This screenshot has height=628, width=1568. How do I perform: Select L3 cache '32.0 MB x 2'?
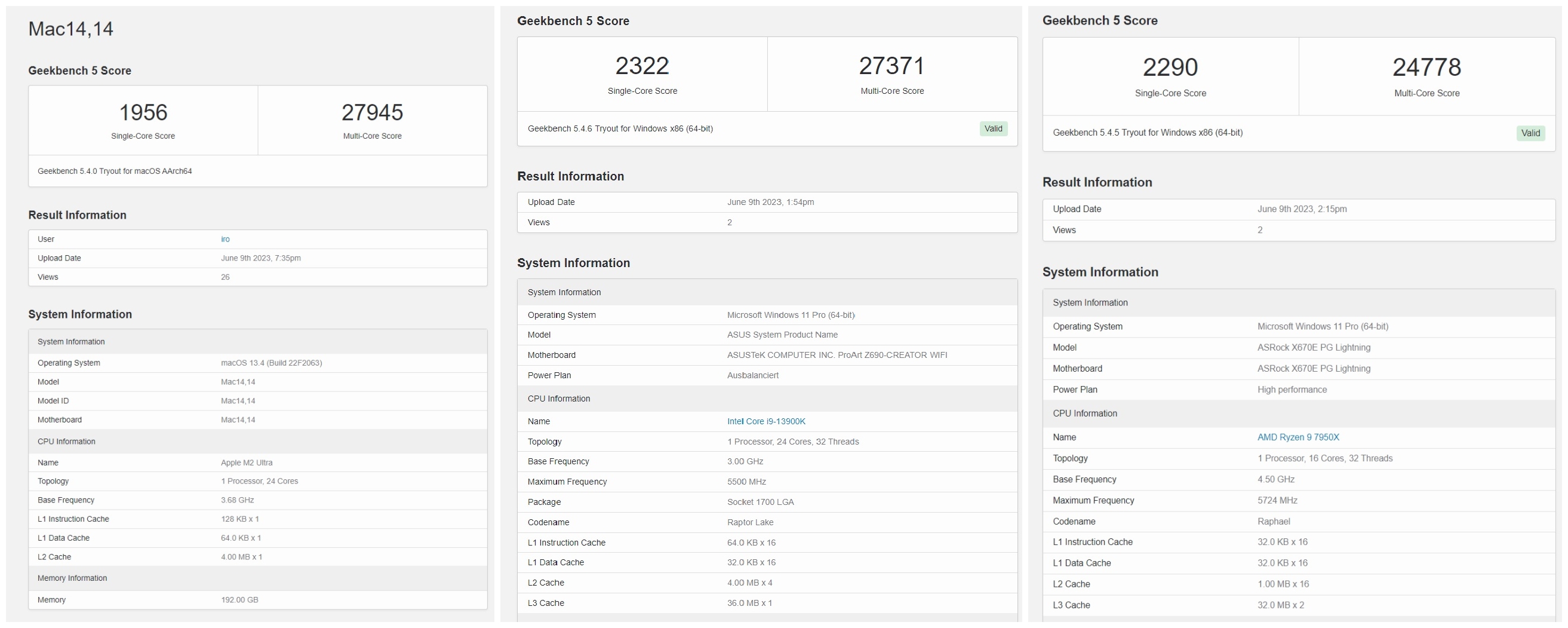coord(1281,605)
